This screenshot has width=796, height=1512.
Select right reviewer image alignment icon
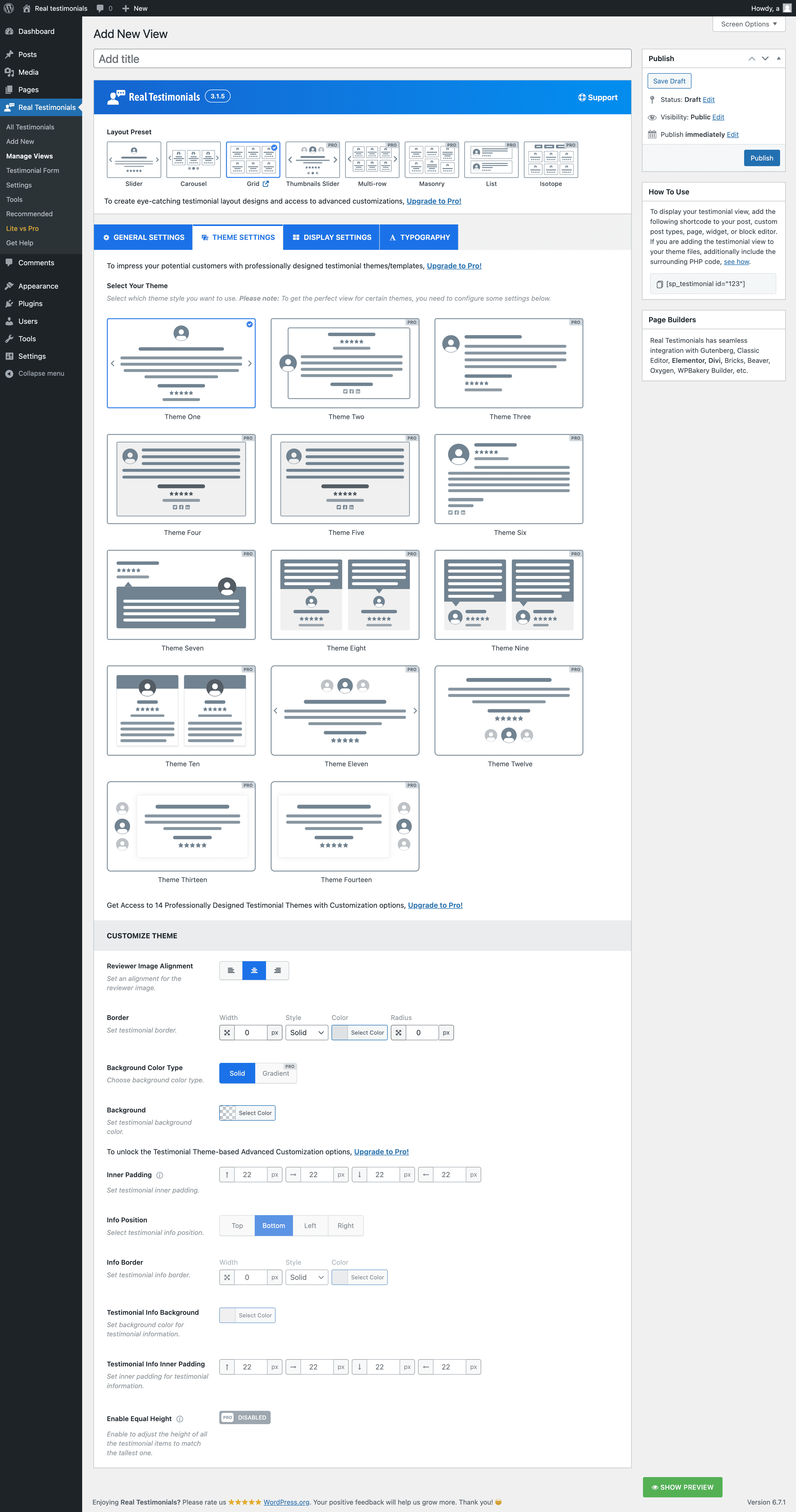(277, 970)
